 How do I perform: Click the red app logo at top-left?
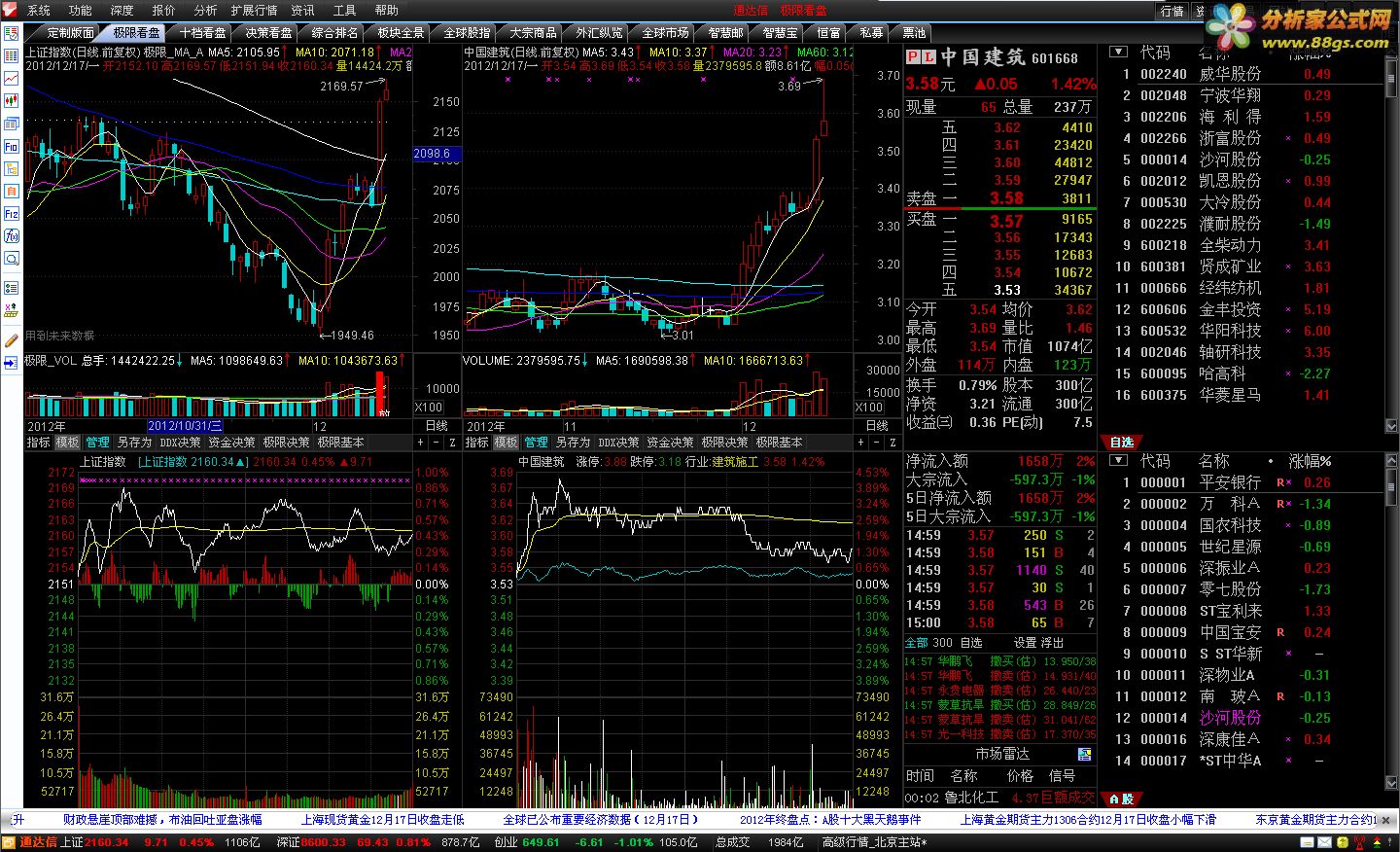tap(10, 10)
